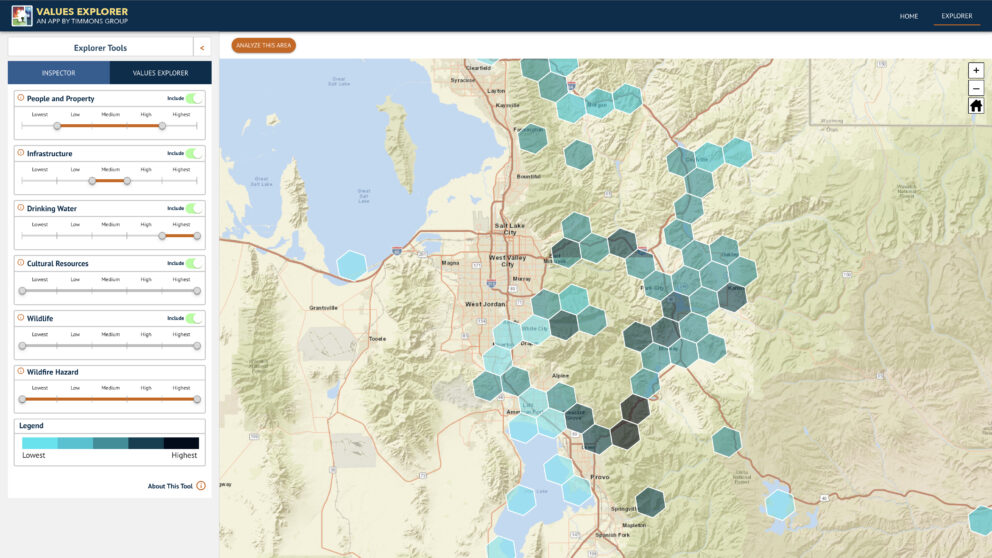Click the Values Explorer app logo
Image resolution: width=992 pixels, height=558 pixels.
click(22, 16)
